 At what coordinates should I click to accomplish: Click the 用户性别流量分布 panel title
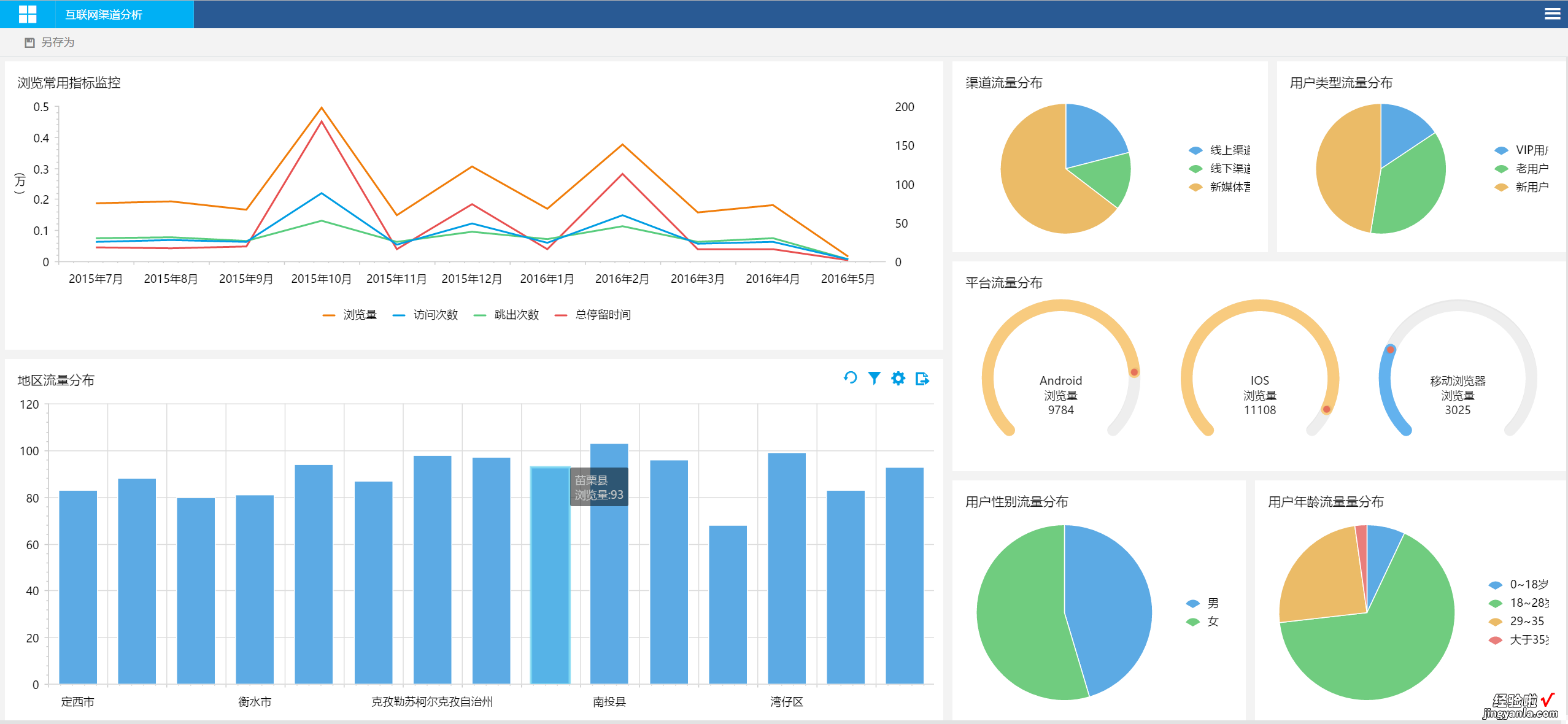coord(1017,502)
